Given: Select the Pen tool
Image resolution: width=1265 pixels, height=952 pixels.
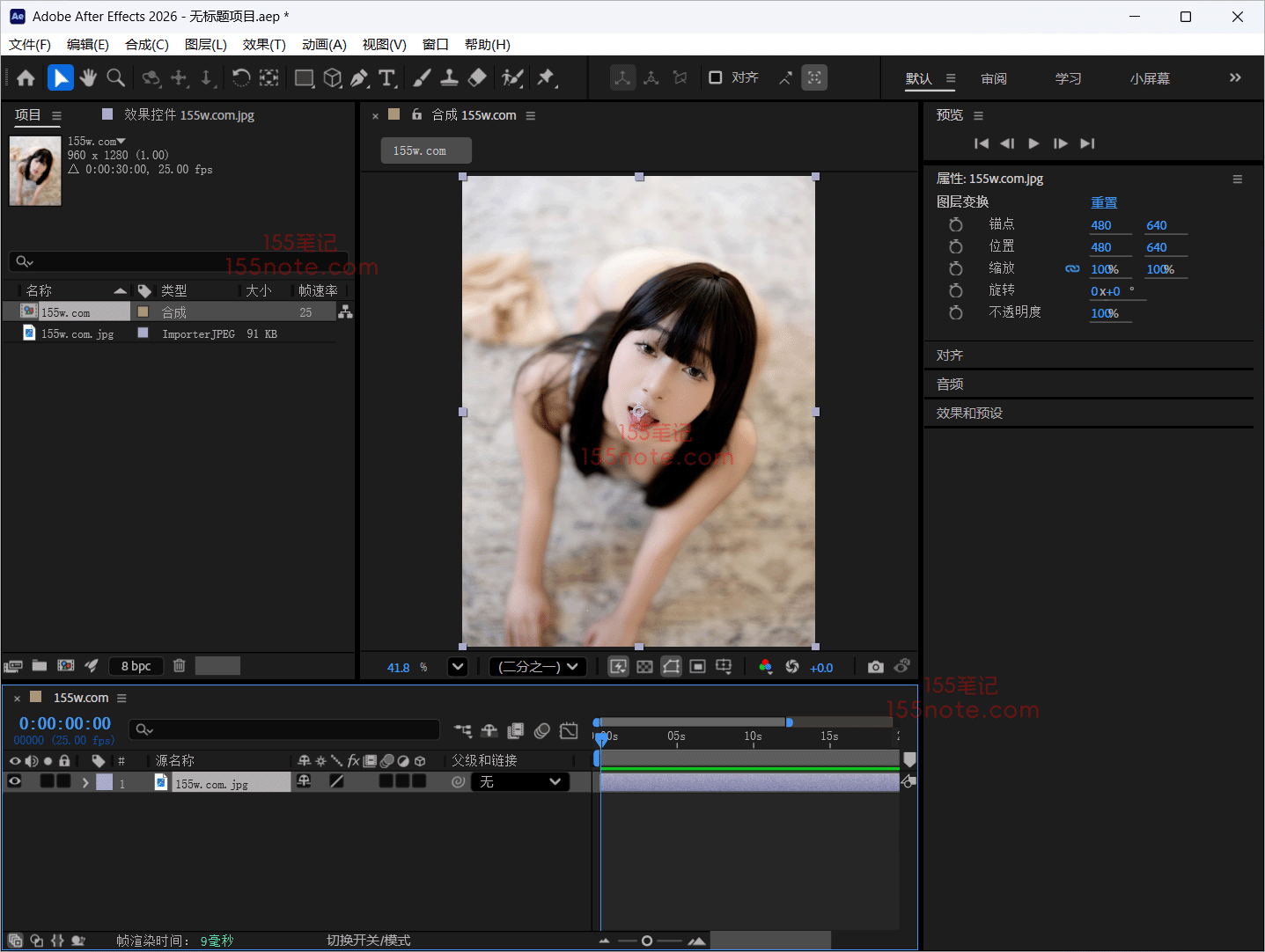Looking at the screenshot, I should [x=359, y=78].
